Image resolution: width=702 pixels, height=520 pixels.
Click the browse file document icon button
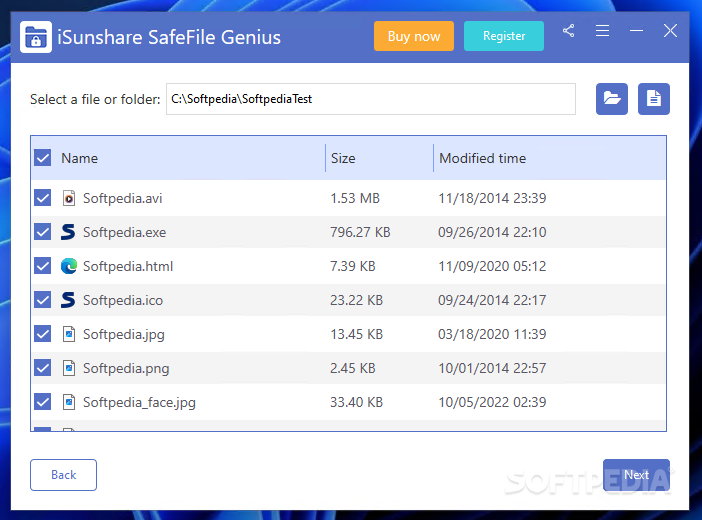[x=654, y=99]
